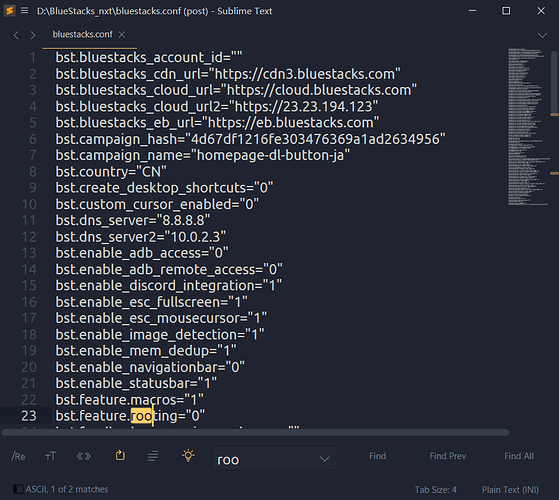Click line bst.feature.macros

pos(129,400)
